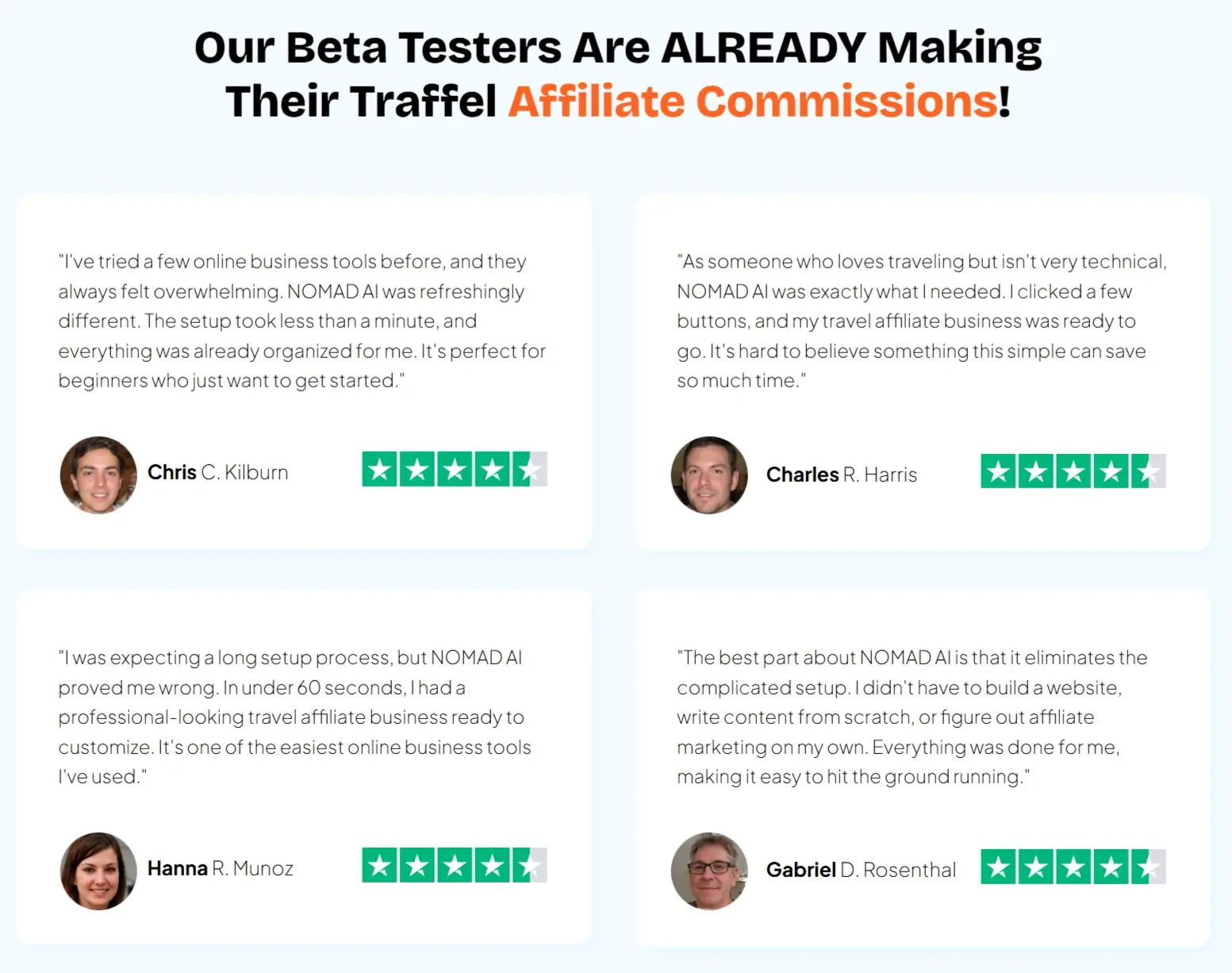Click third star in Charles Harris's rating
1232x973 pixels.
tap(1073, 471)
